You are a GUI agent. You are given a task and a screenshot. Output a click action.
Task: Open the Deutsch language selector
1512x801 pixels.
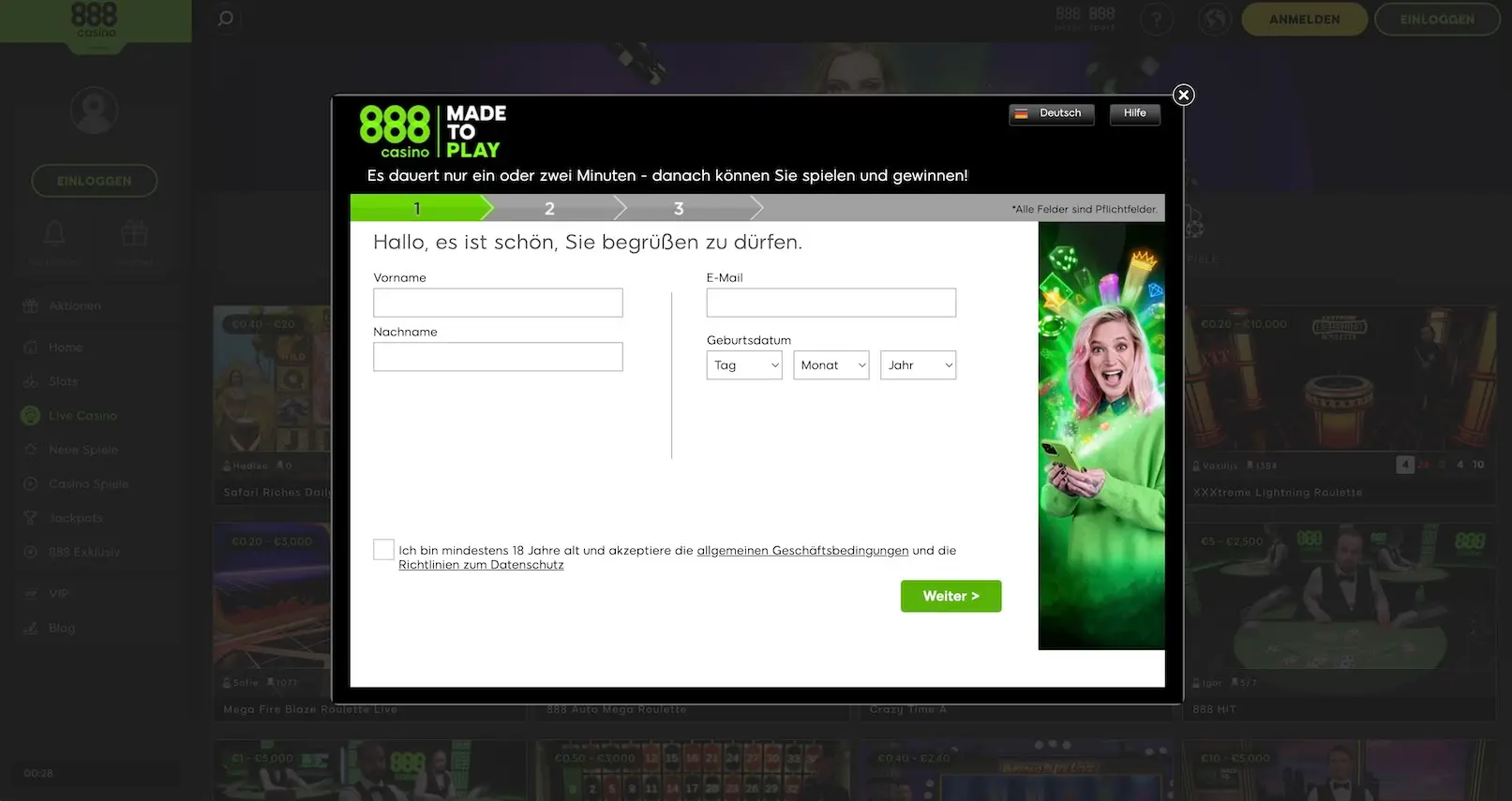tap(1051, 113)
